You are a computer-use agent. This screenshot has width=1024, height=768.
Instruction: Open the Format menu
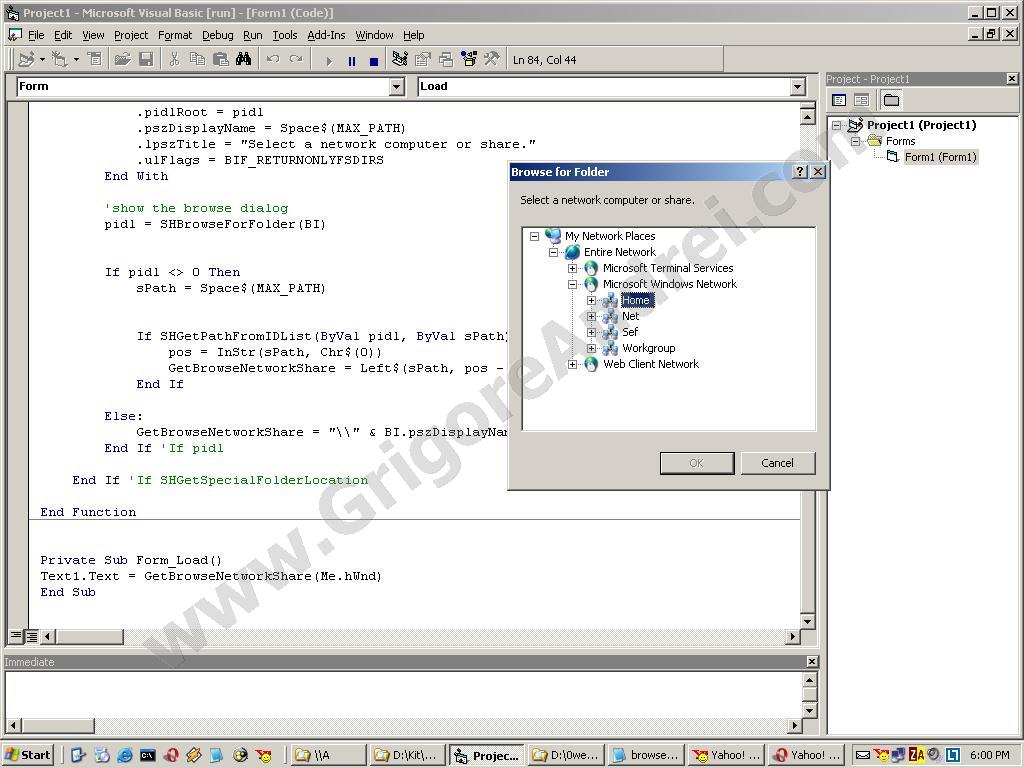pos(175,35)
